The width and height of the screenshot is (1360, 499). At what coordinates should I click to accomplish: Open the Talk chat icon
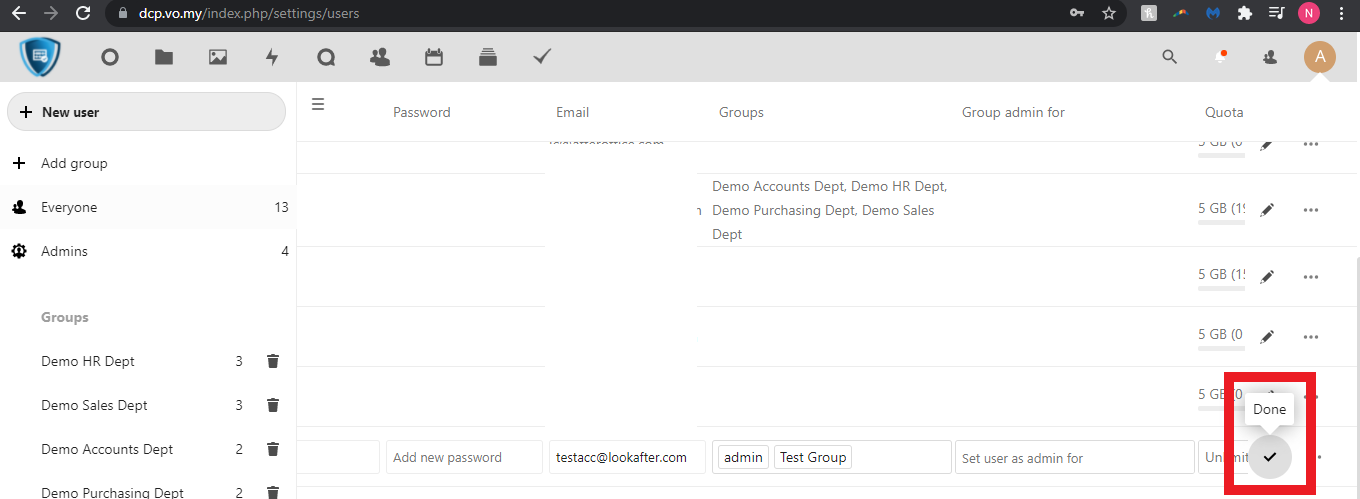point(326,57)
